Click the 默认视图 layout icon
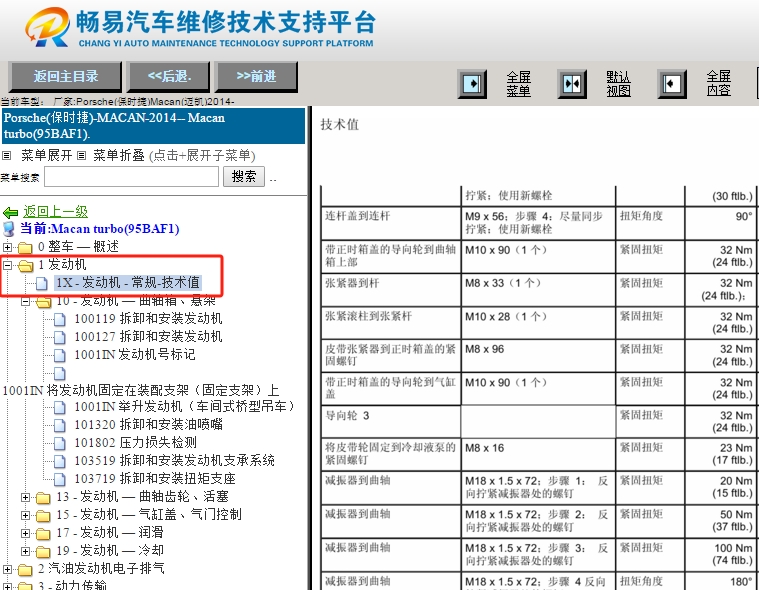This screenshot has width=759, height=590. pos(572,84)
